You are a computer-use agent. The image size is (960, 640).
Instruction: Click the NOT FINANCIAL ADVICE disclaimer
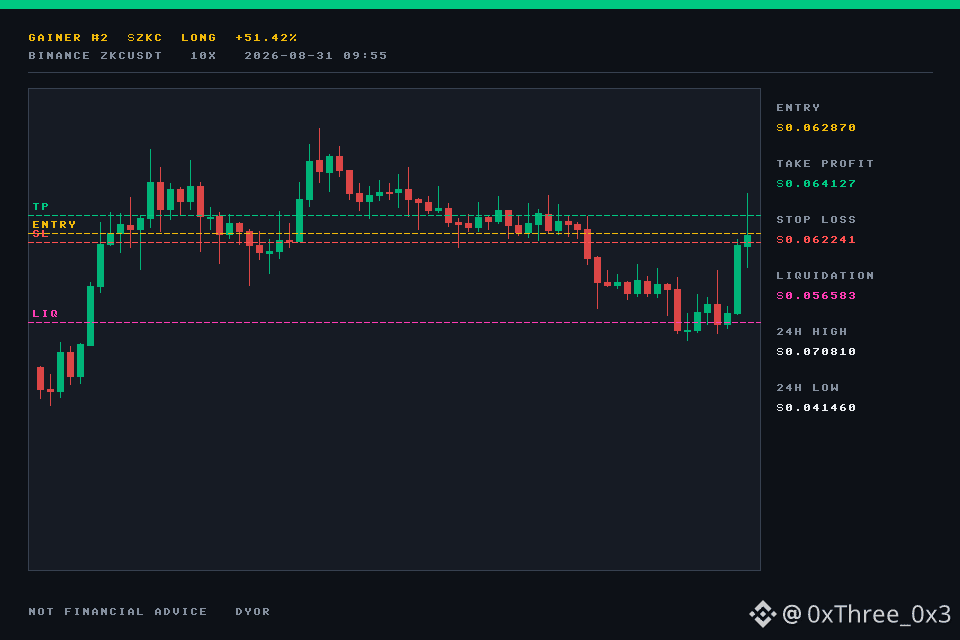tap(118, 612)
